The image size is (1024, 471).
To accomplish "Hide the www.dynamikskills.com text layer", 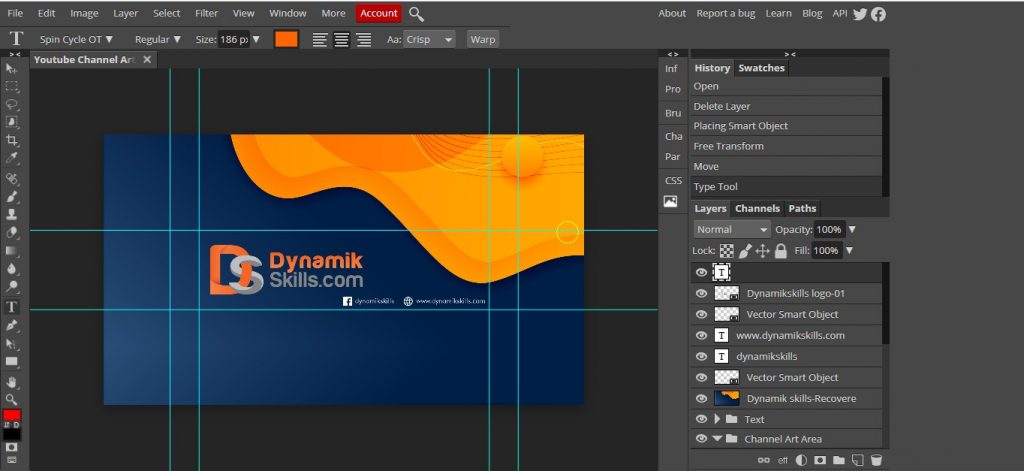I will pyautogui.click(x=701, y=335).
